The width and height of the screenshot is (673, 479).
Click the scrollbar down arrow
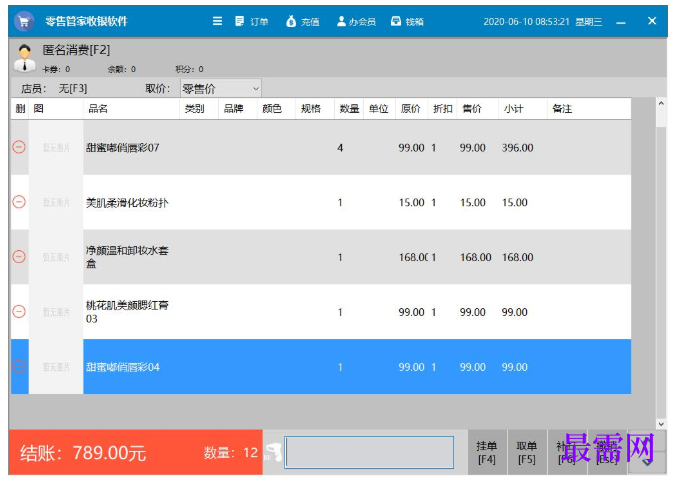[x=661, y=424]
